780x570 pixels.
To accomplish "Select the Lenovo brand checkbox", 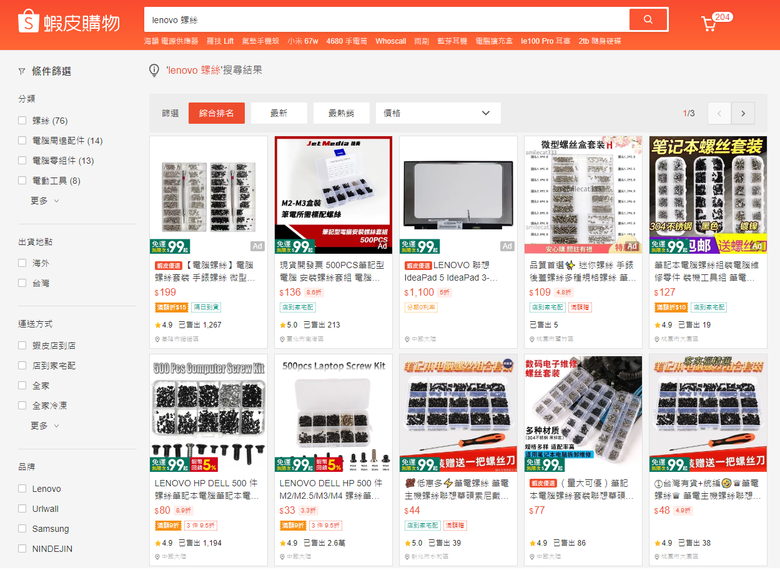I will pos(22,488).
